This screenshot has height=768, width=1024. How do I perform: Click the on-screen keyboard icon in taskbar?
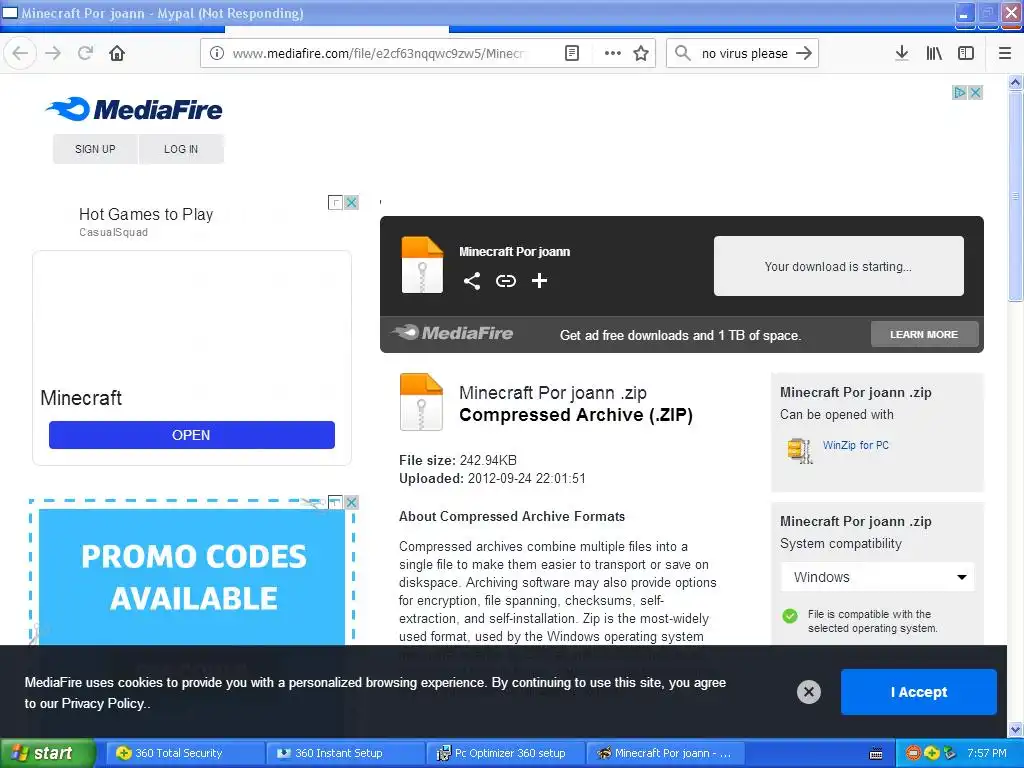click(x=876, y=754)
